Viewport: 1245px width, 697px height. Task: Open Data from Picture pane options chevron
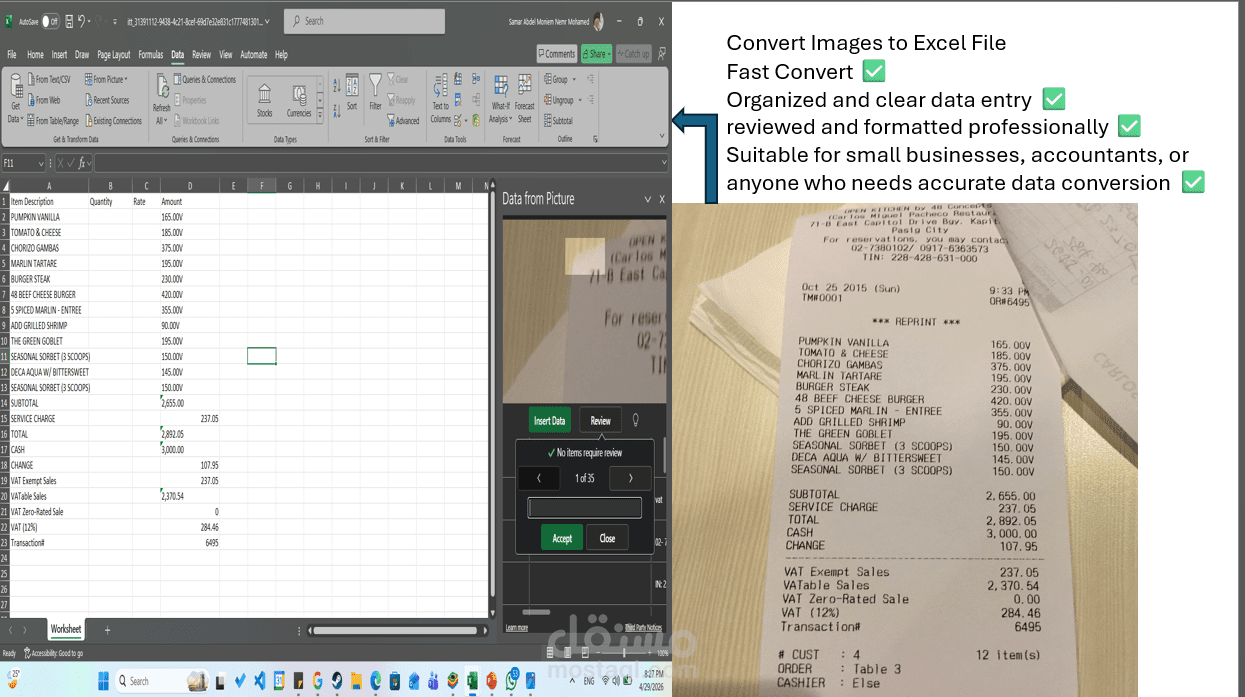coord(647,199)
